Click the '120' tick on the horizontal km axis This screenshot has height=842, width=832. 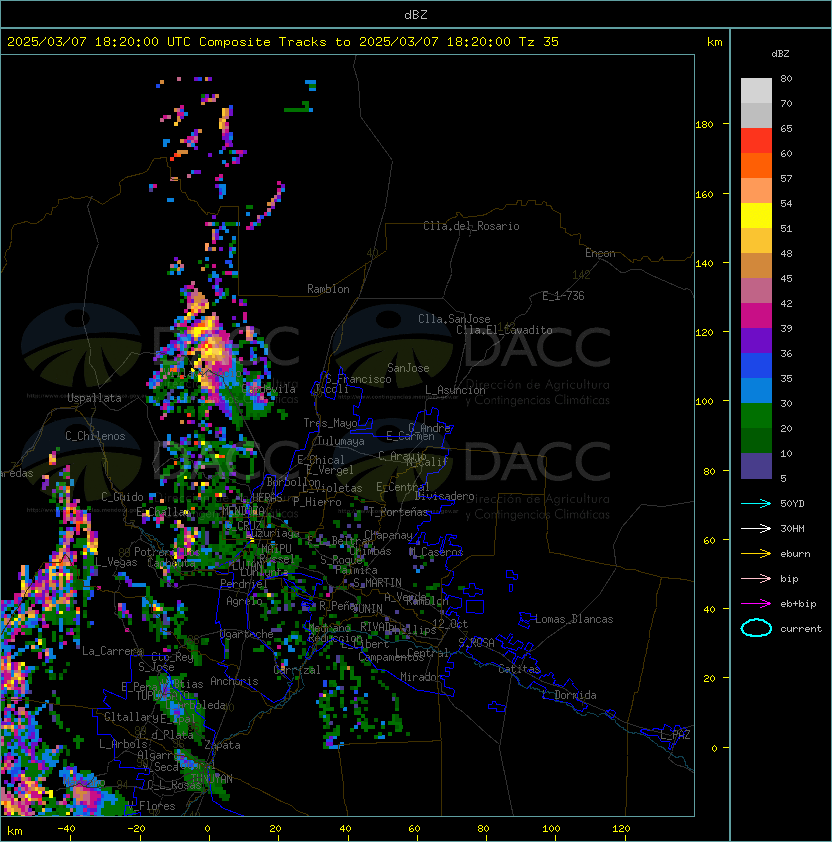621,829
